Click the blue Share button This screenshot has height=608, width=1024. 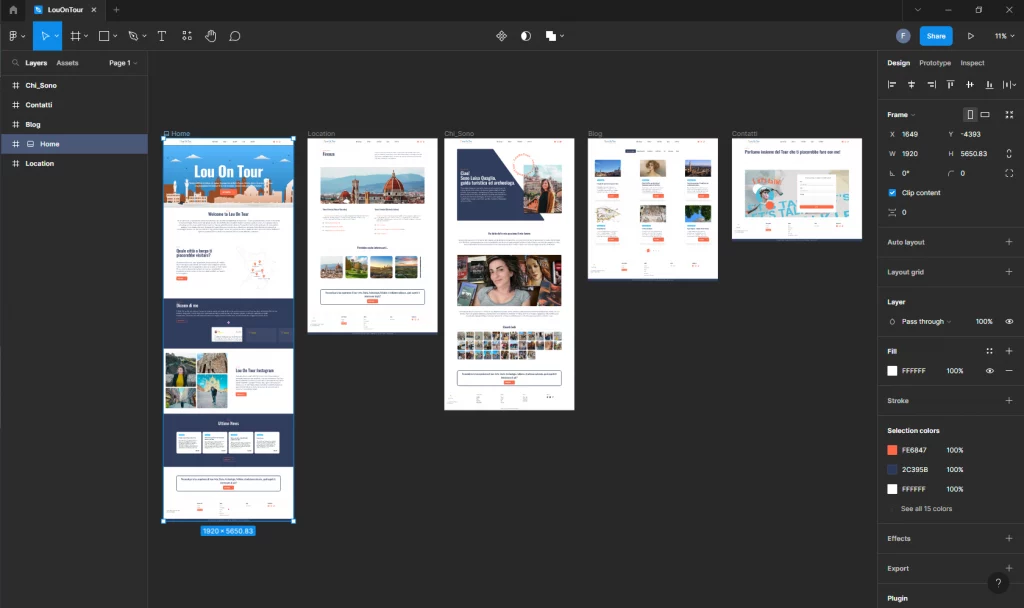point(935,36)
